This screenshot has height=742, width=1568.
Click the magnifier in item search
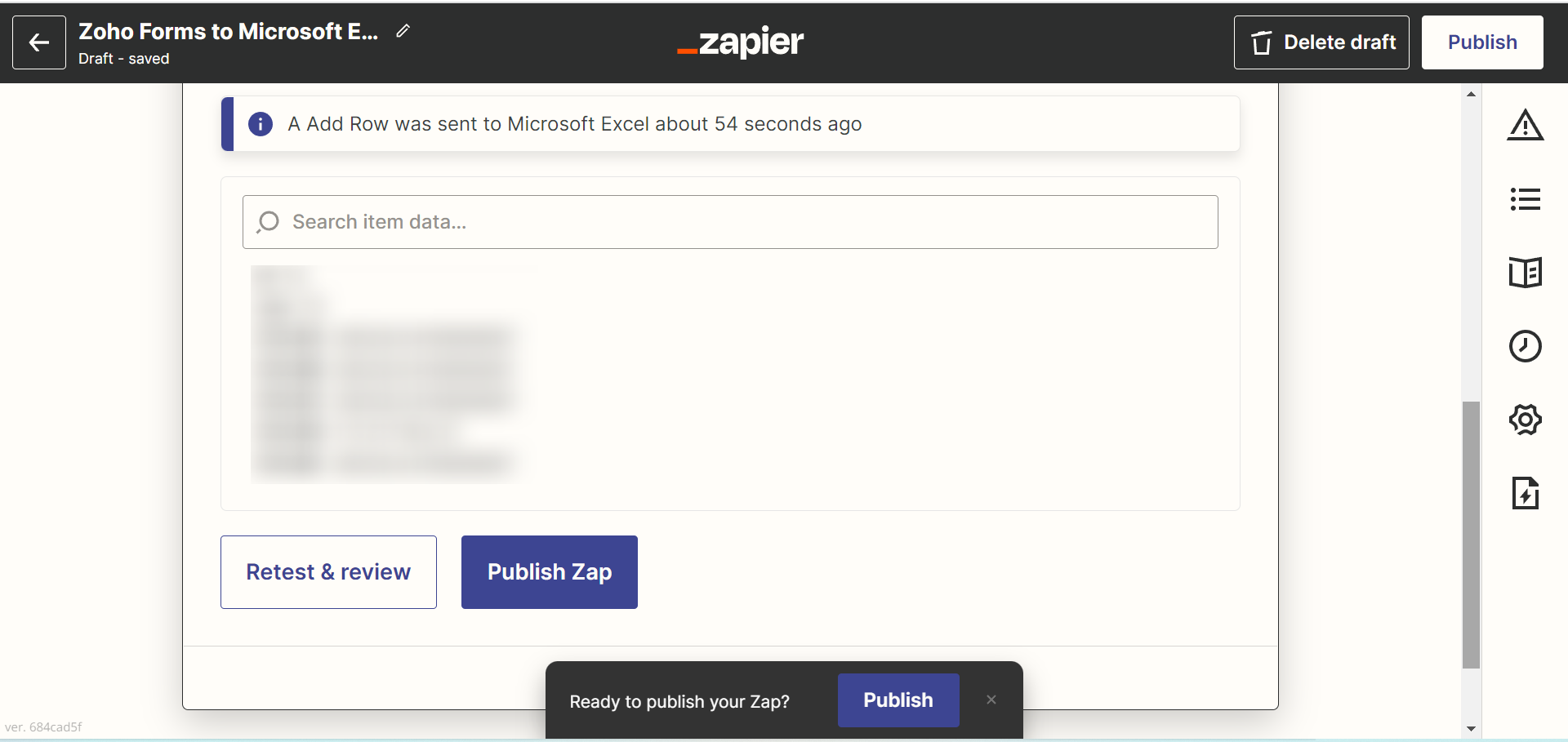[268, 222]
